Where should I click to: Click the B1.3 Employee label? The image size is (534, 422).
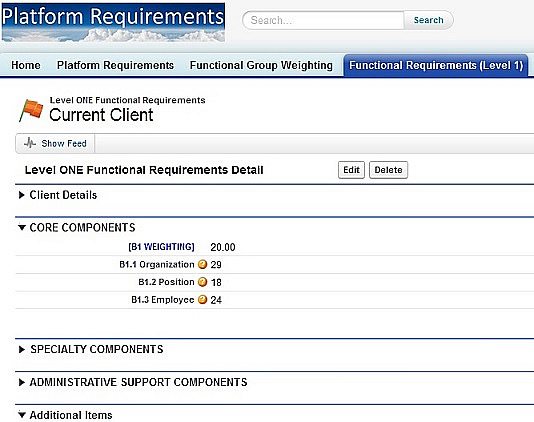pos(163,300)
